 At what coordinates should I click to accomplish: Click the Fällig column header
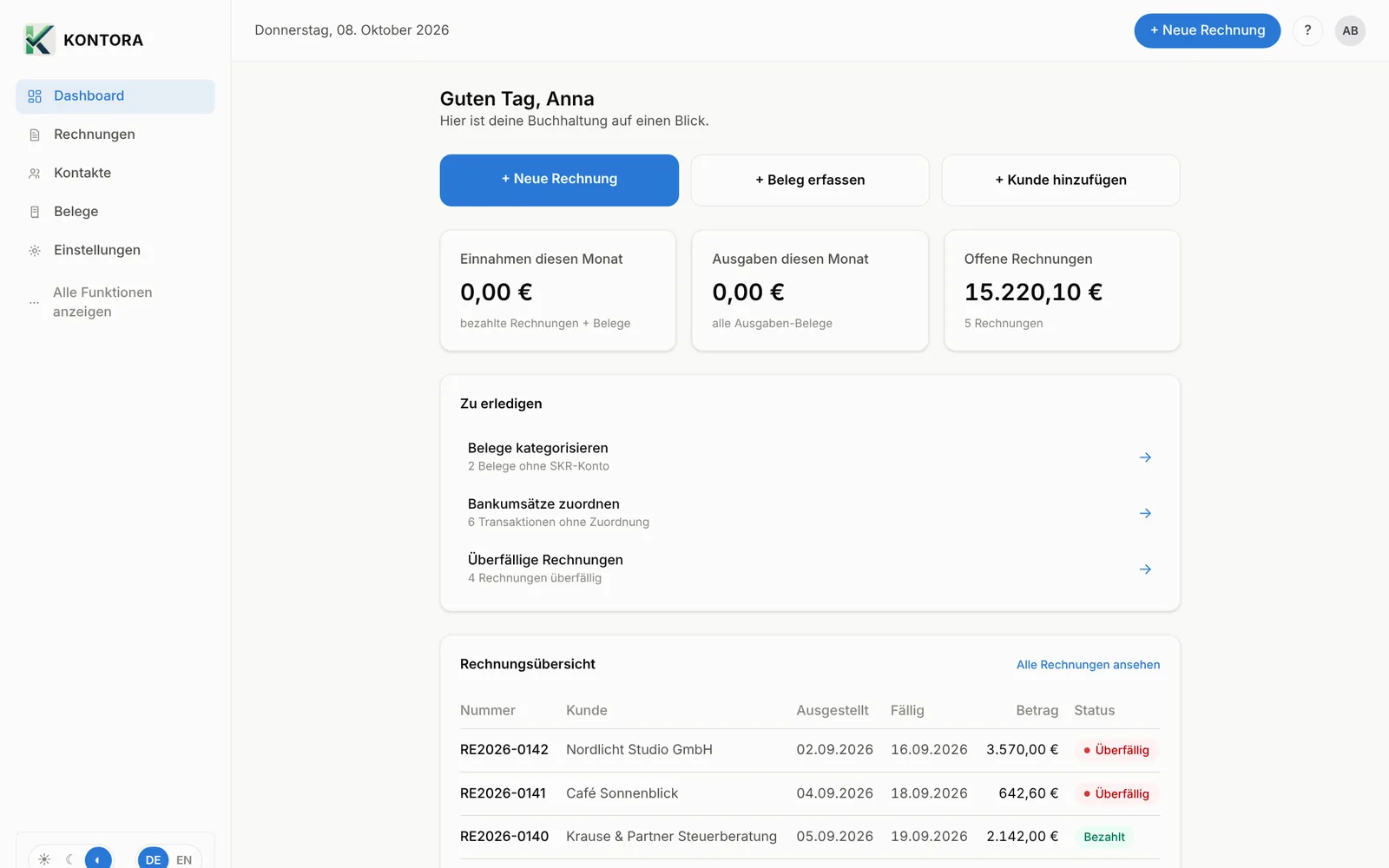(x=907, y=711)
